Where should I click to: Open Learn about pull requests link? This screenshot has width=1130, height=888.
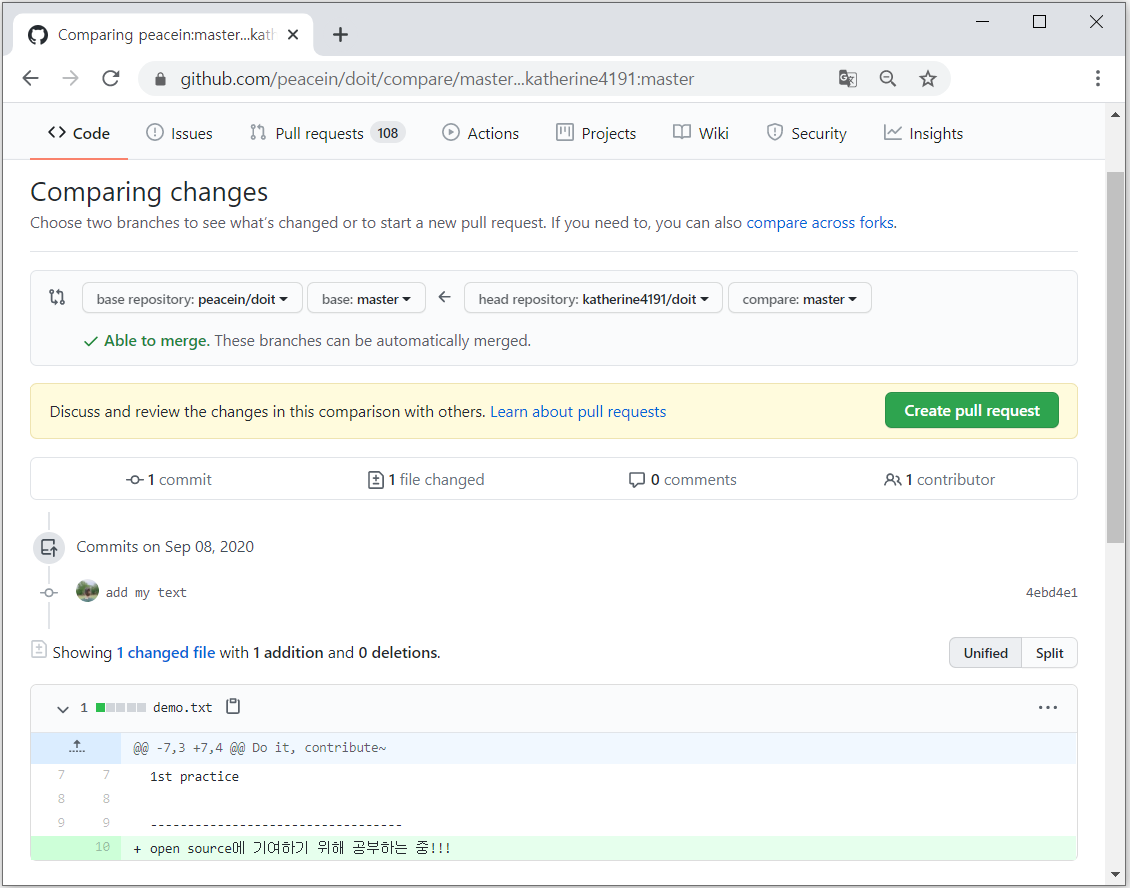coord(578,412)
